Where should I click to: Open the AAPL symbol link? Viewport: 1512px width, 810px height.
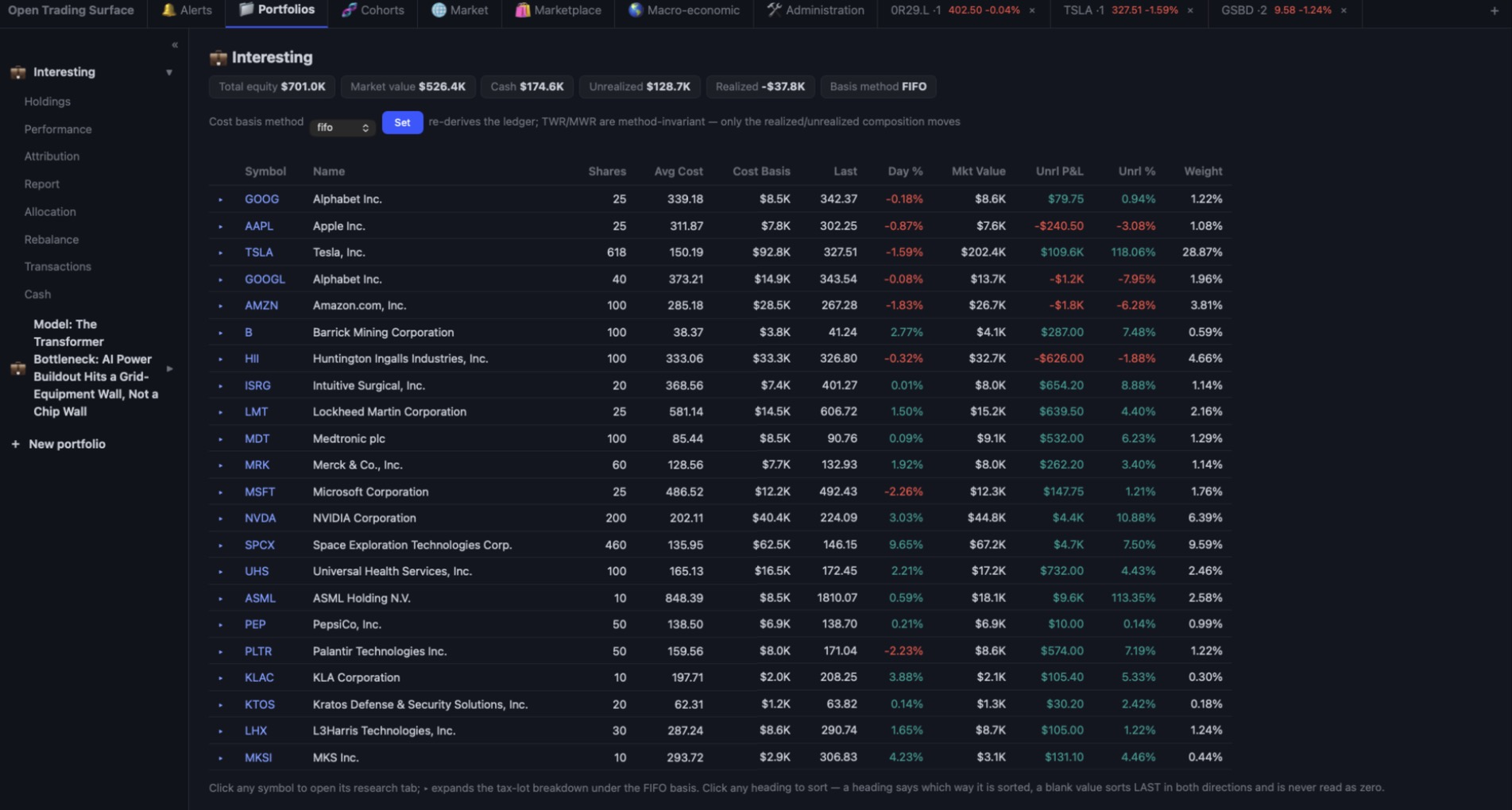point(259,226)
